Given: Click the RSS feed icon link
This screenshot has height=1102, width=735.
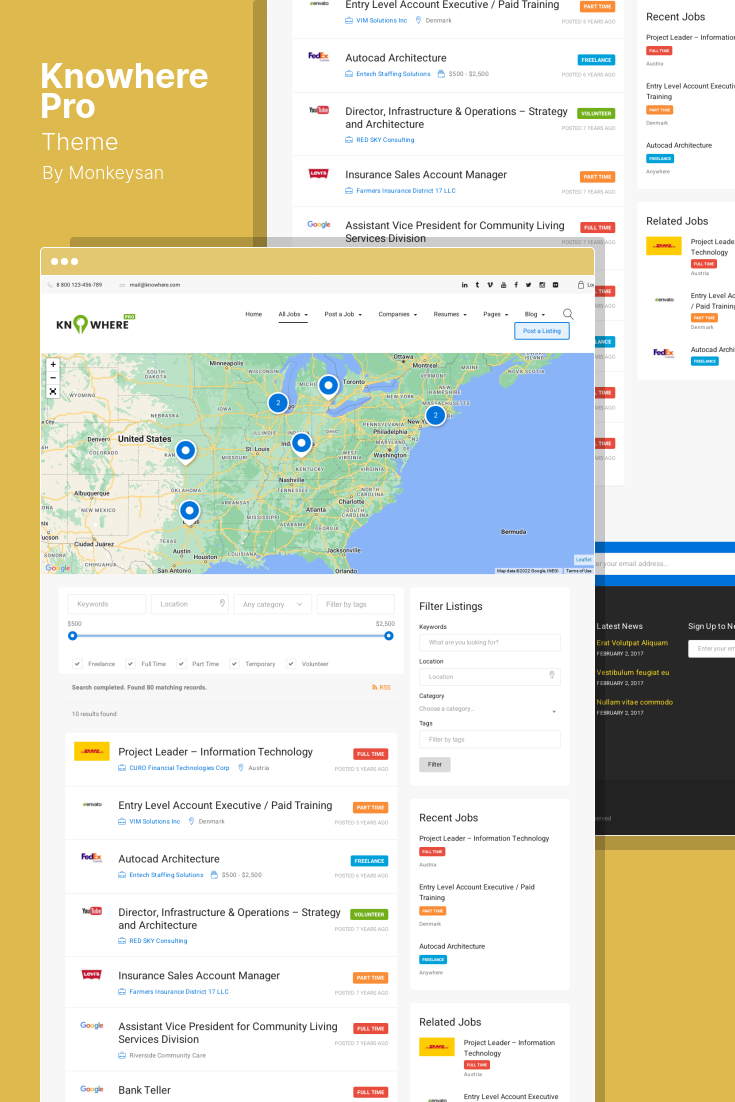Looking at the screenshot, I should pos(381,687).
